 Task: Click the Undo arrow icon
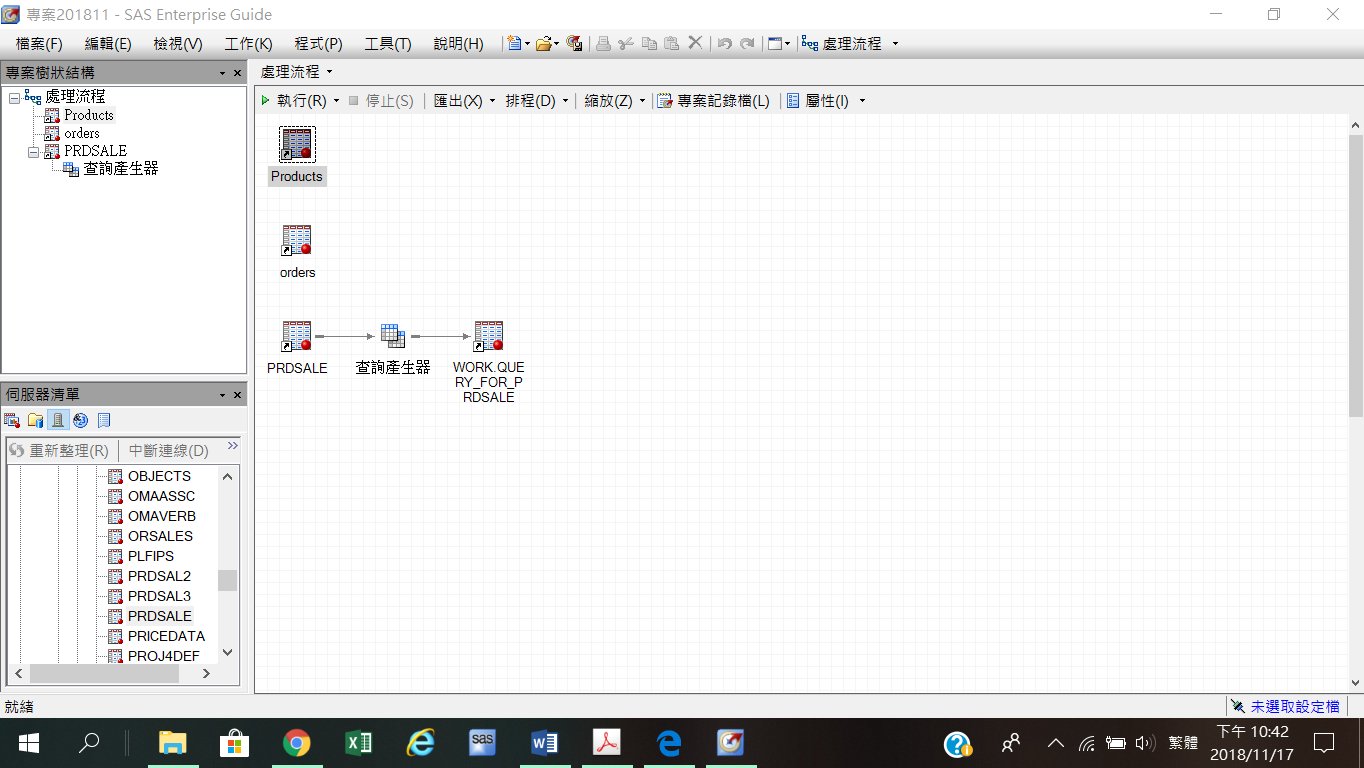[x=724, y=43]
